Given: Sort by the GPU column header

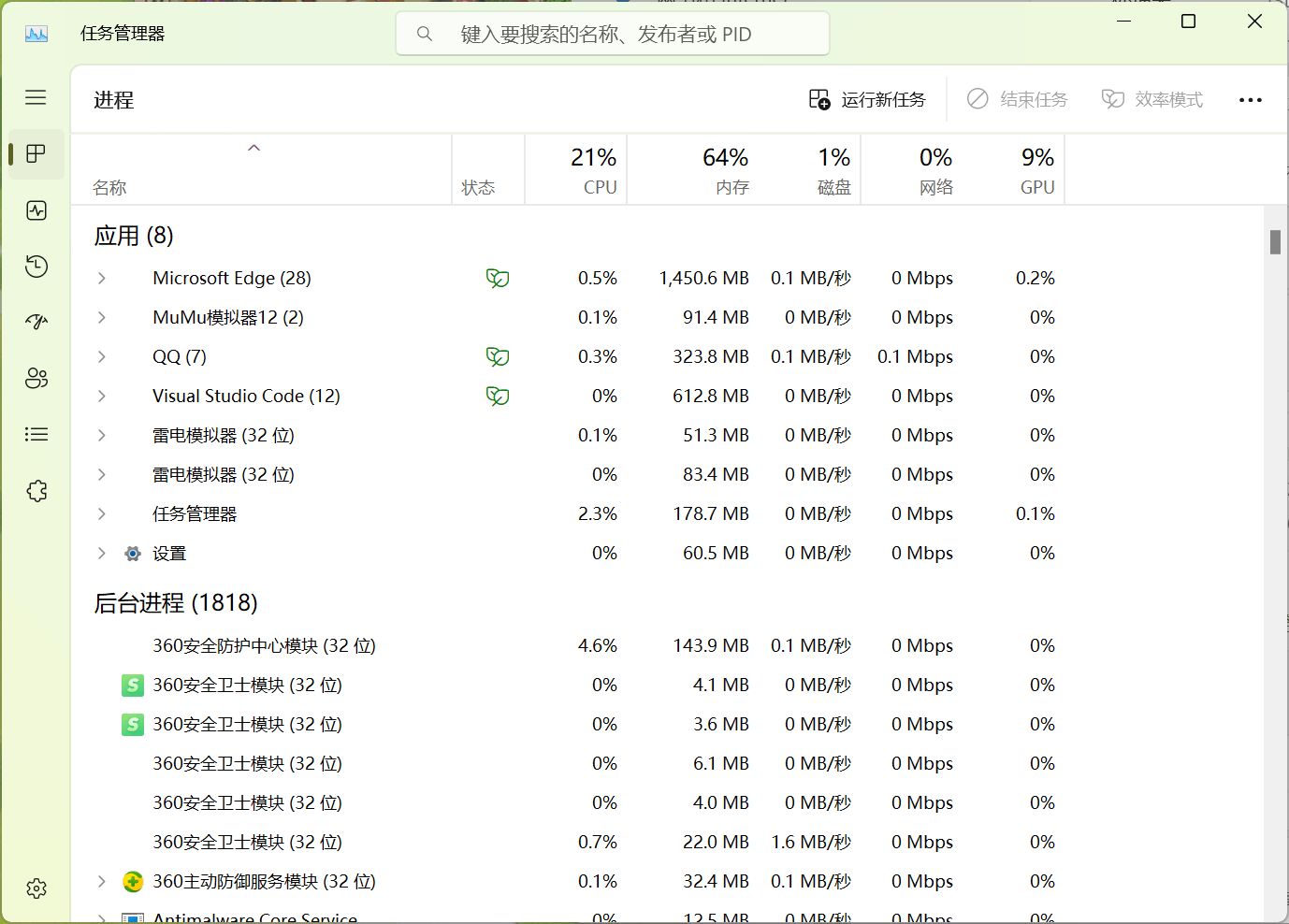Looking at the screenshot, I should coord(1013,170).
